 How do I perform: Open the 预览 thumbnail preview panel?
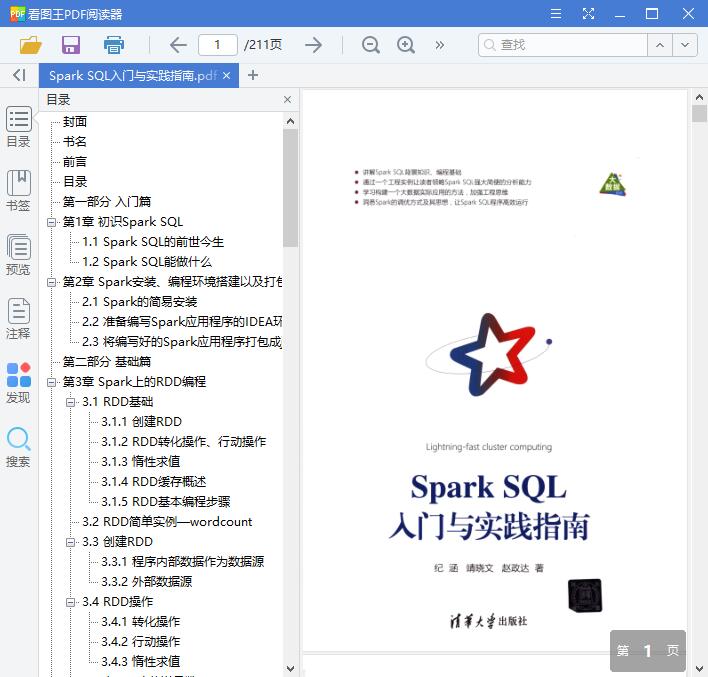19,255
